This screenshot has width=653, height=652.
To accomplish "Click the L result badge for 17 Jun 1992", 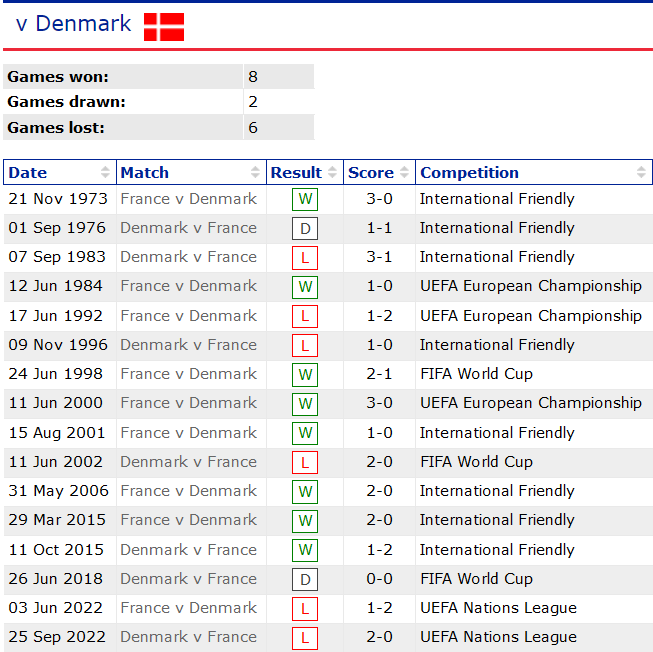I will 305,316.
